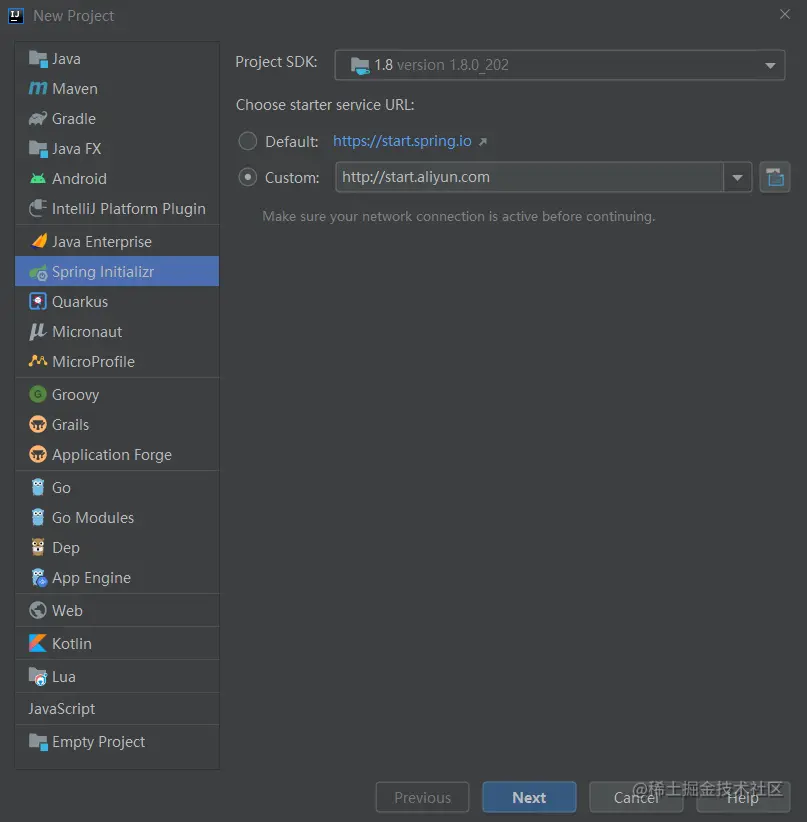Viewport: 807px width, 822px height.
Task: Select the 'Micronaut' list label
Action: [x=87, y=332]
